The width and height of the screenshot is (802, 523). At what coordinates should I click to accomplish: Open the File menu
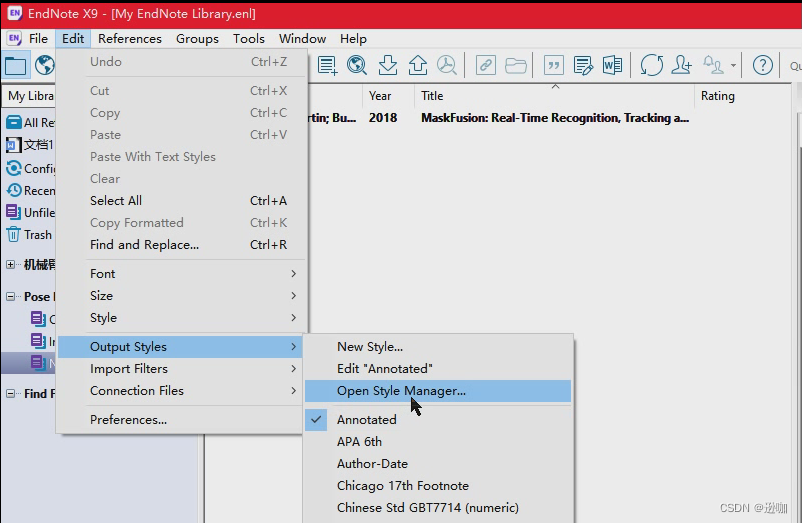coord(38,38)
